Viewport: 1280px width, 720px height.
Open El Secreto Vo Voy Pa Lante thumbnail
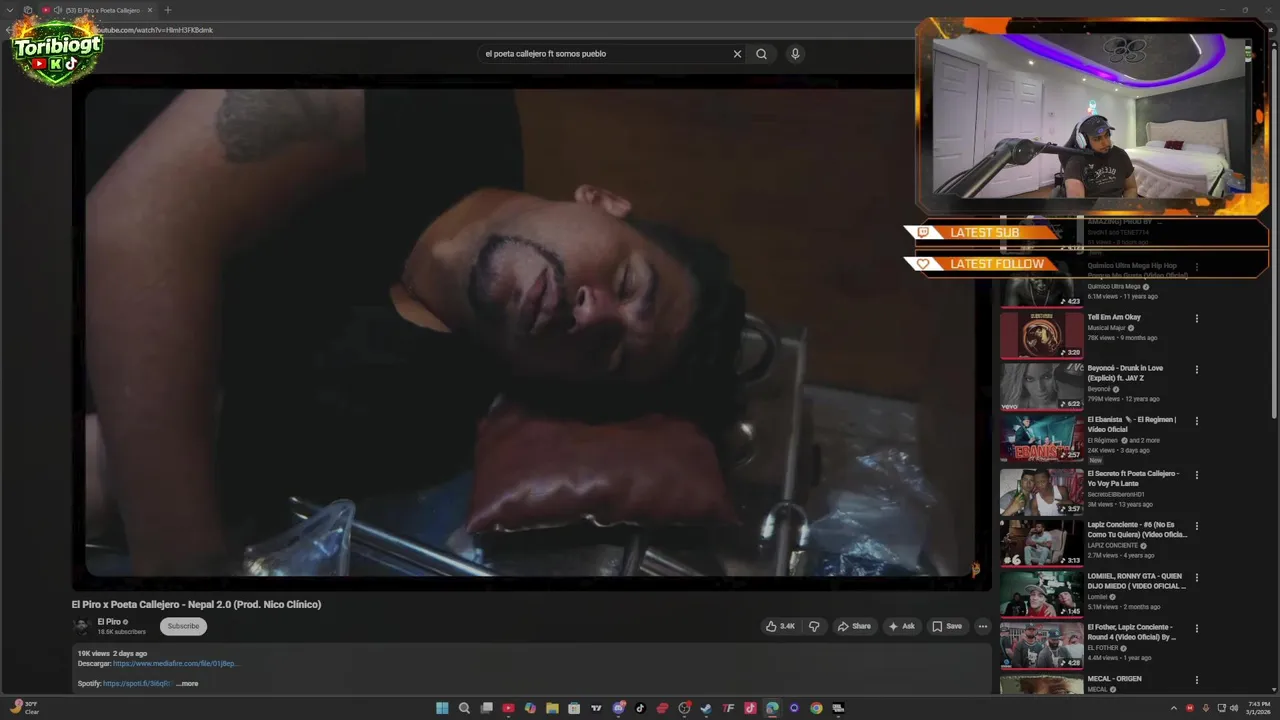(x=1041, y=491)
